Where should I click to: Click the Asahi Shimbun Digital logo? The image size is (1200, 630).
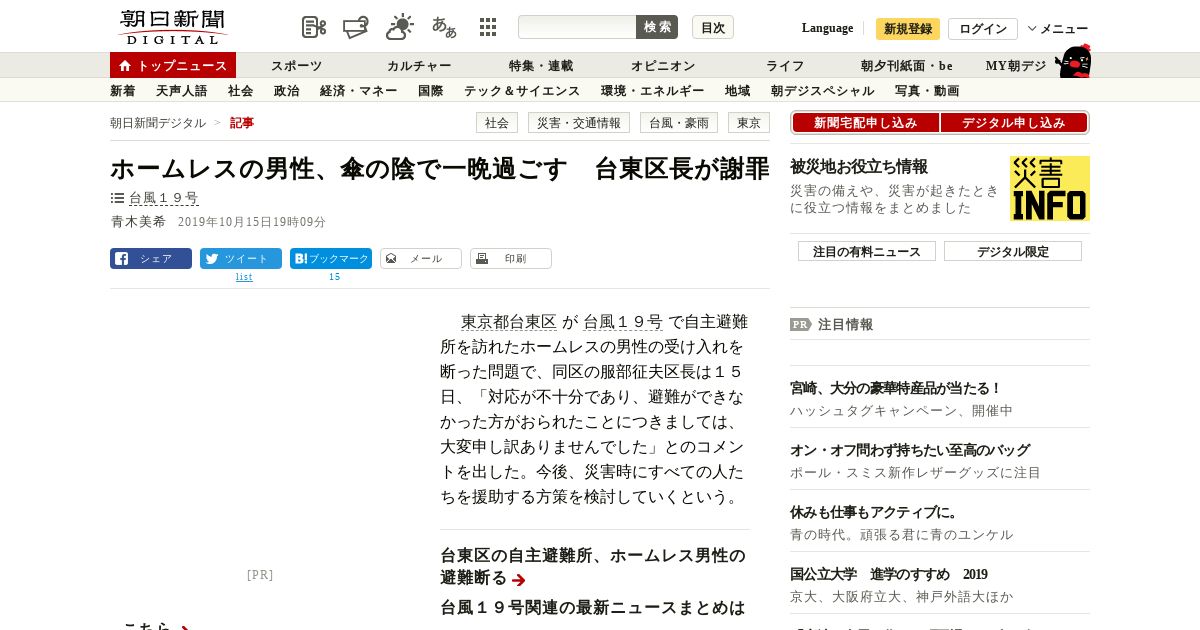[172, 27]
